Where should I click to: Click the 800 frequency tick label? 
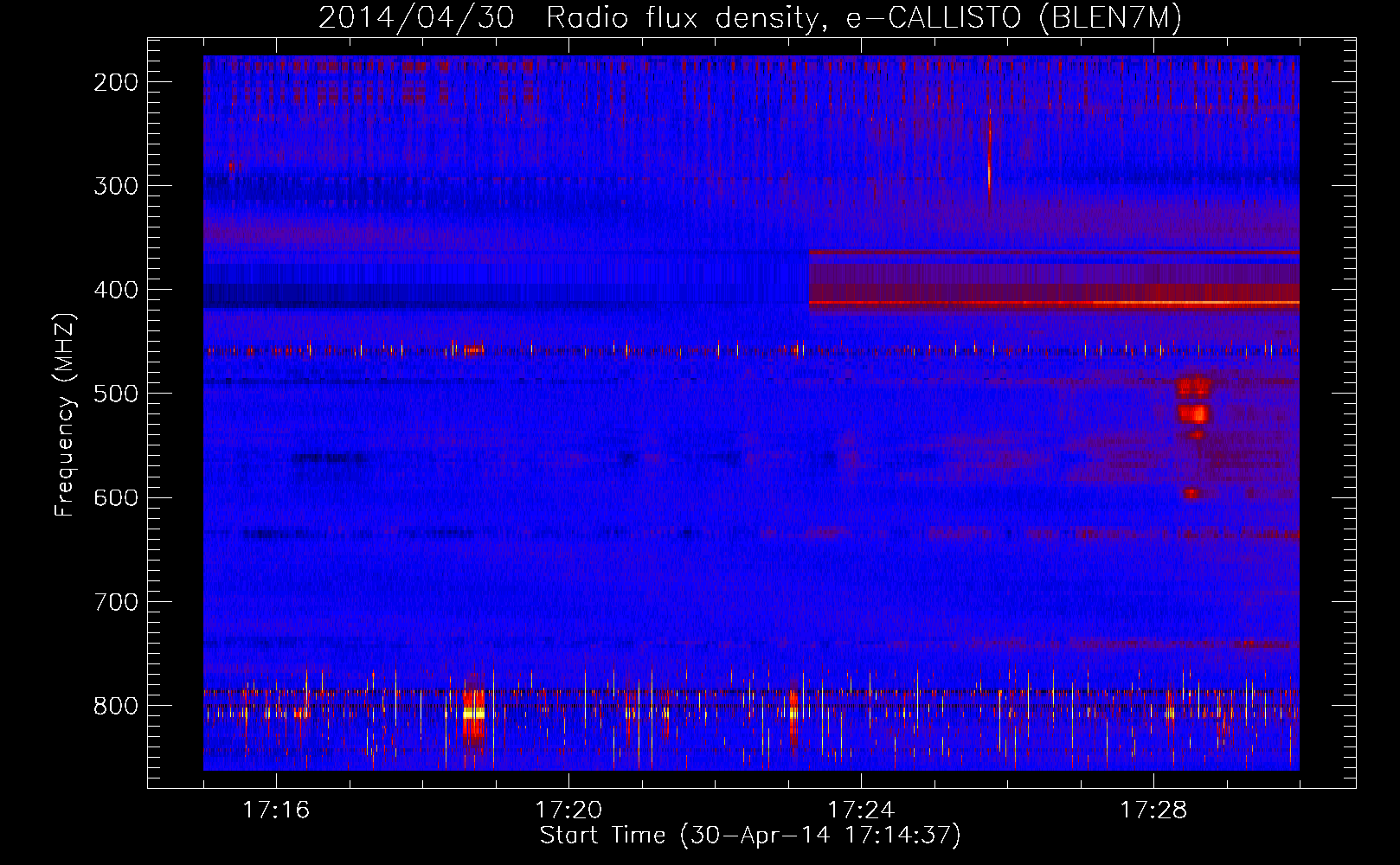point(116,705)
